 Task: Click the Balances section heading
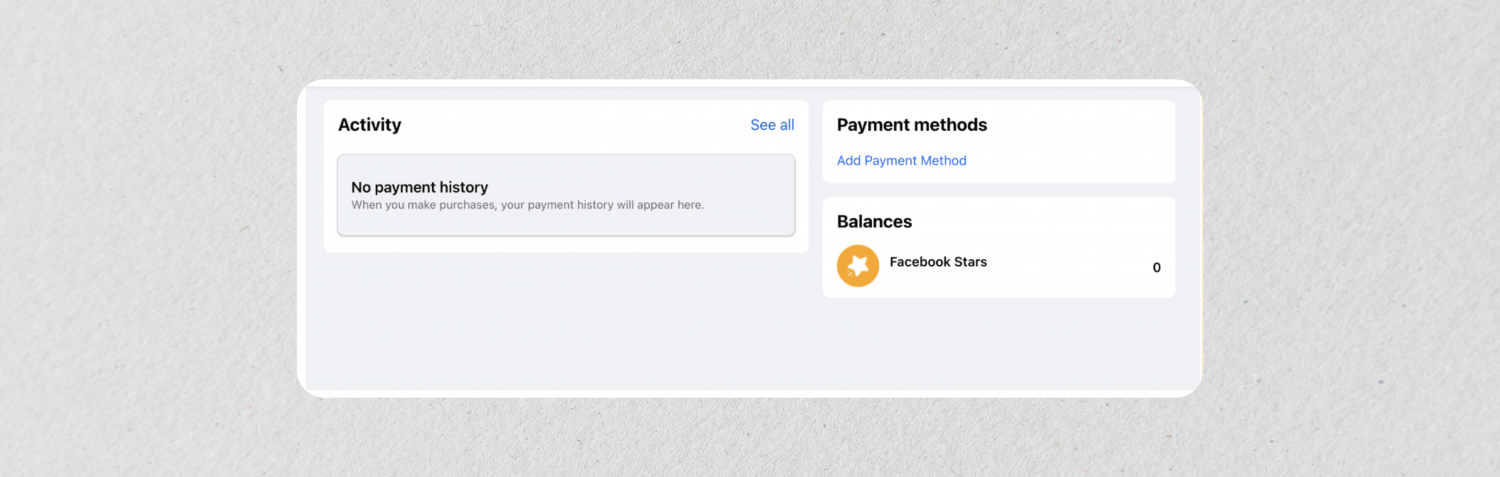(874, 221)
